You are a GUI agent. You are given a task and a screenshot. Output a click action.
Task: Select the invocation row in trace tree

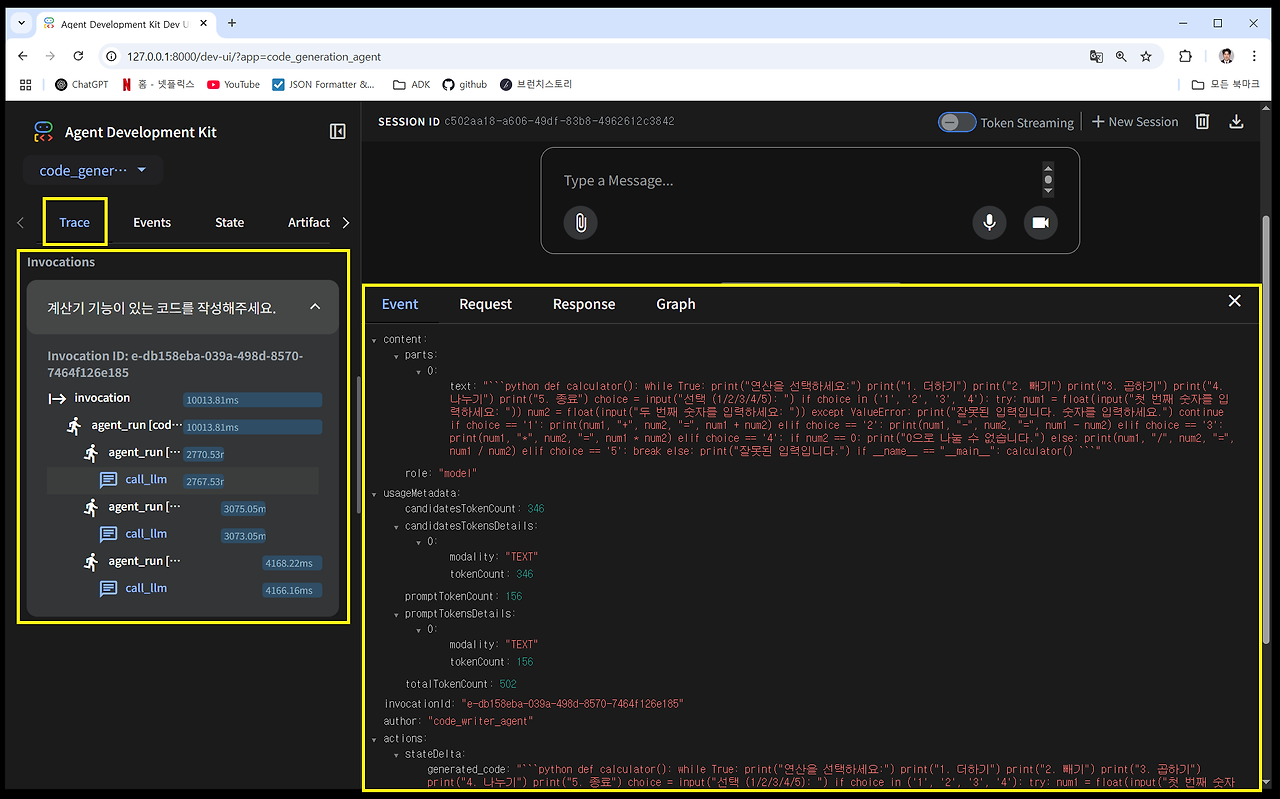(x=183, y=398)
